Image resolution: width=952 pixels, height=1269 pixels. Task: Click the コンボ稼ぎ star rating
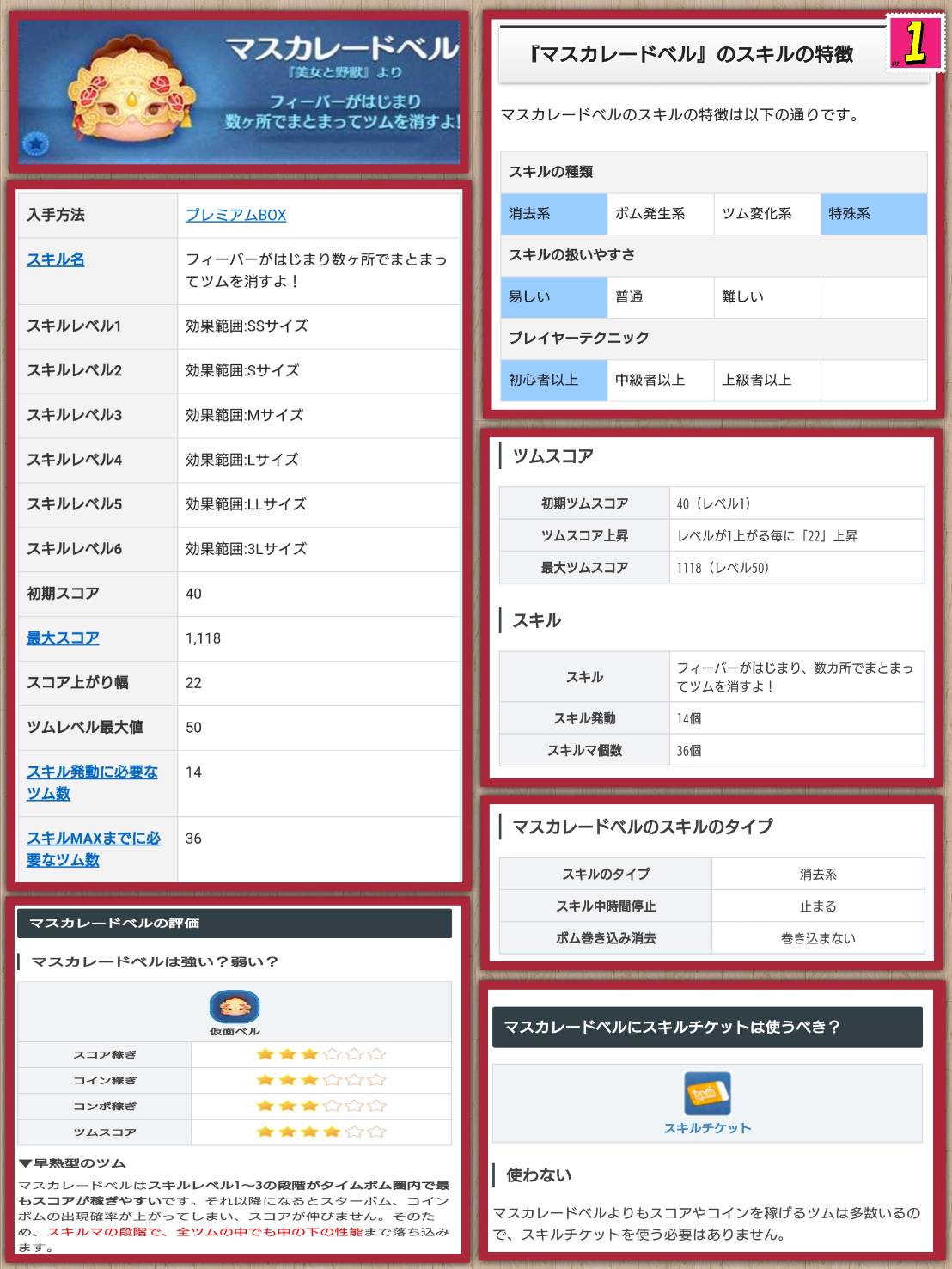[321, 1106]
